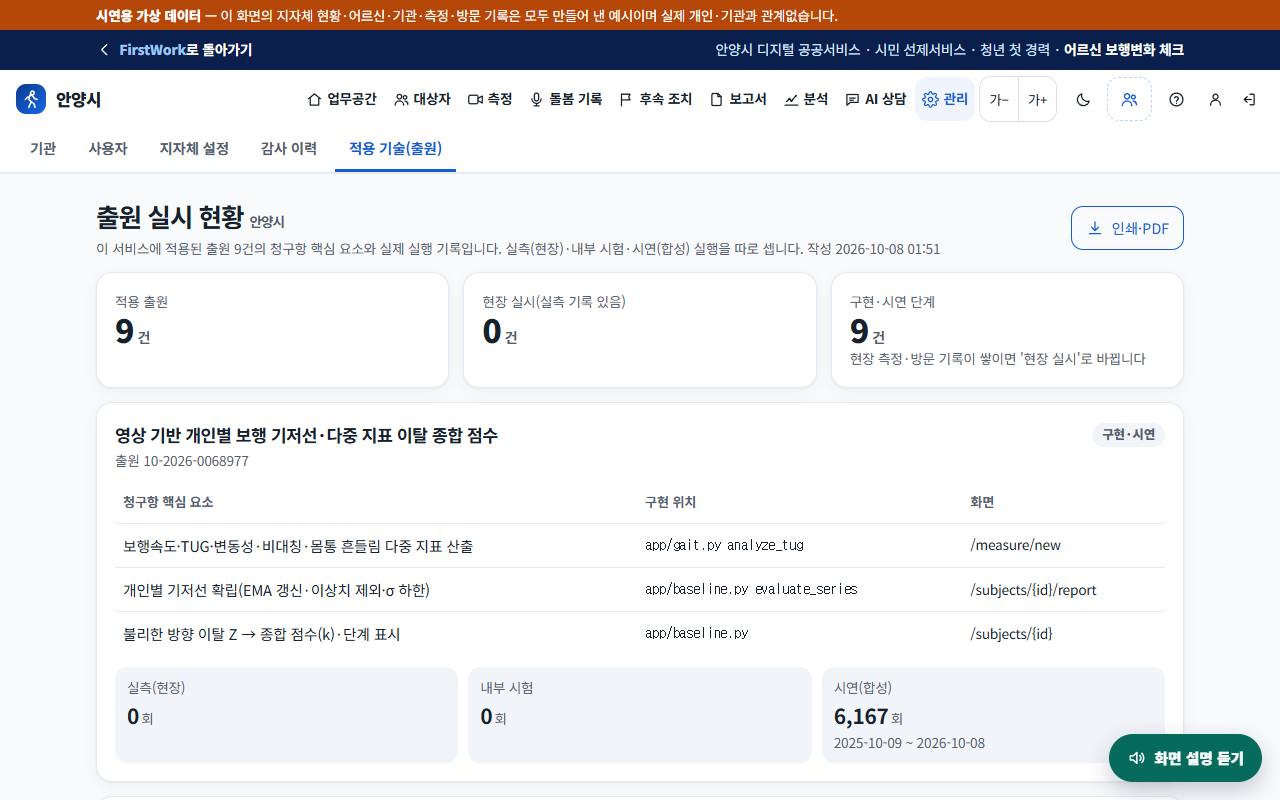Click the 시연(합성) 6,167회 stat box

[x=993, y=715]
